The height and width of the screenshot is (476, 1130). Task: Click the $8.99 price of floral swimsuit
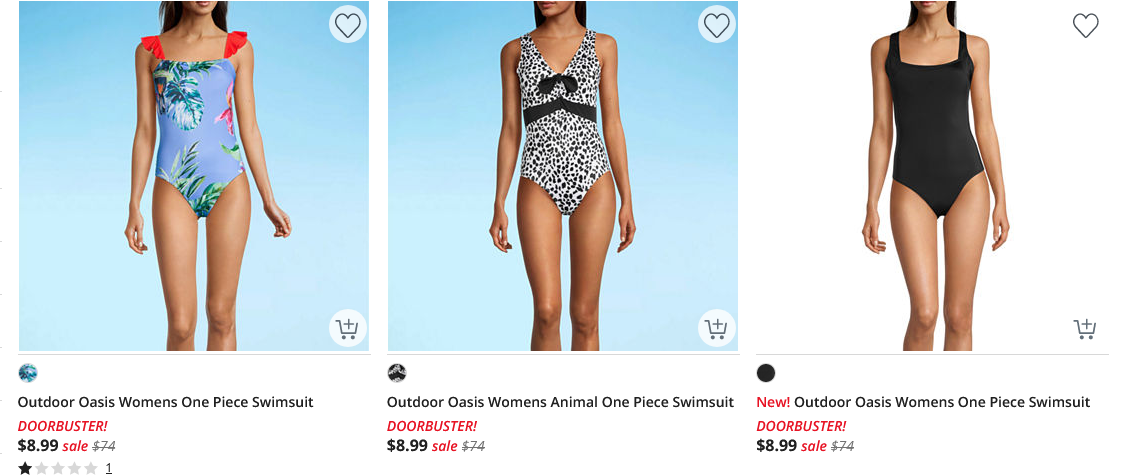pyautogui.click(x=38, y=446)
